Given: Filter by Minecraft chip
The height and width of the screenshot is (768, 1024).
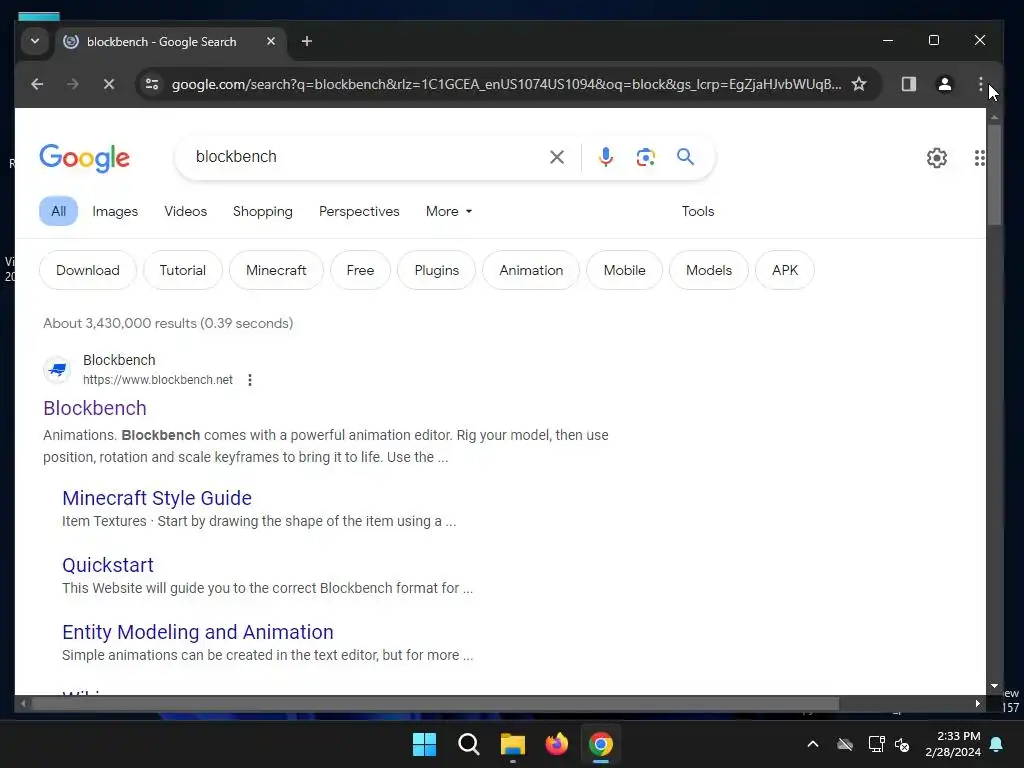Looking at the screenshot, I should [276, 270].
